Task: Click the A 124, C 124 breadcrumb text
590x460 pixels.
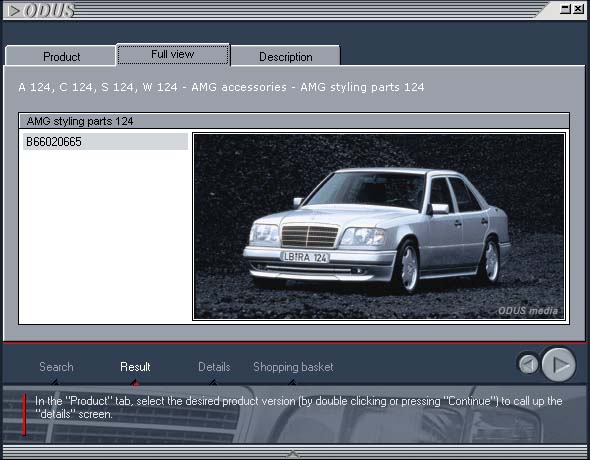Action: click(221, 87)
